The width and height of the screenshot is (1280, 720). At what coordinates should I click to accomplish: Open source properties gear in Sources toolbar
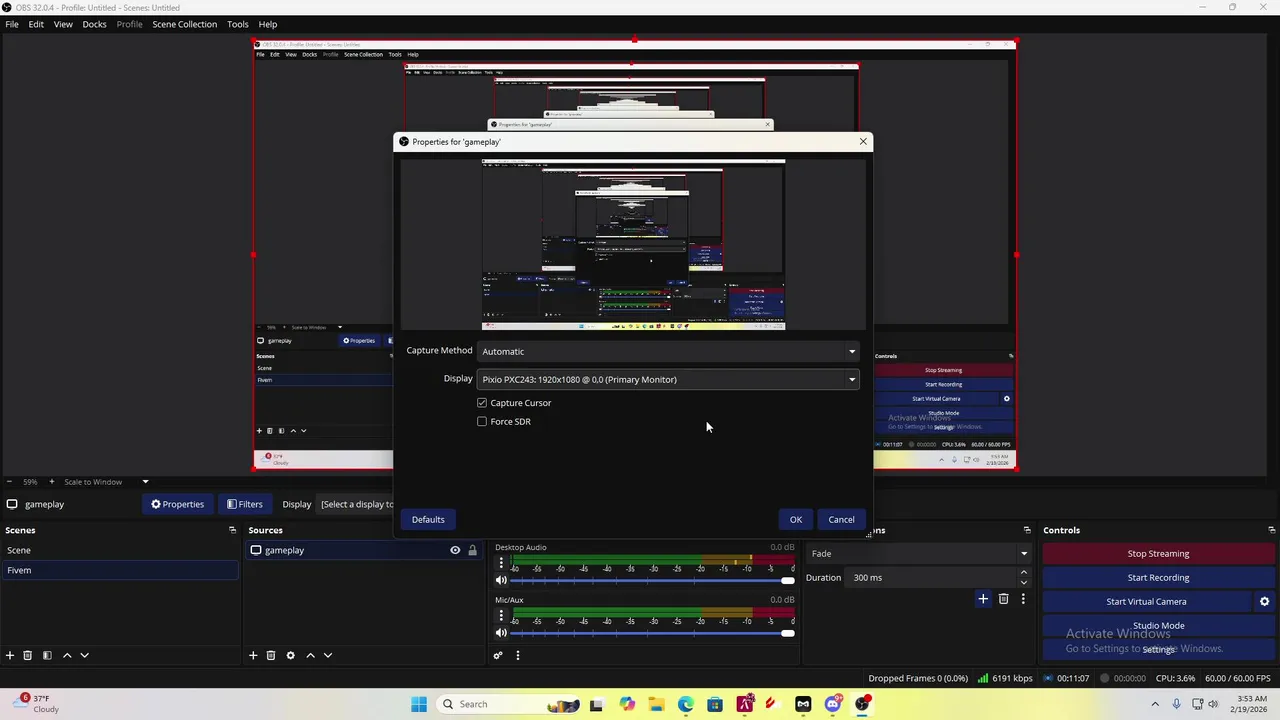(x=290, y=655)
